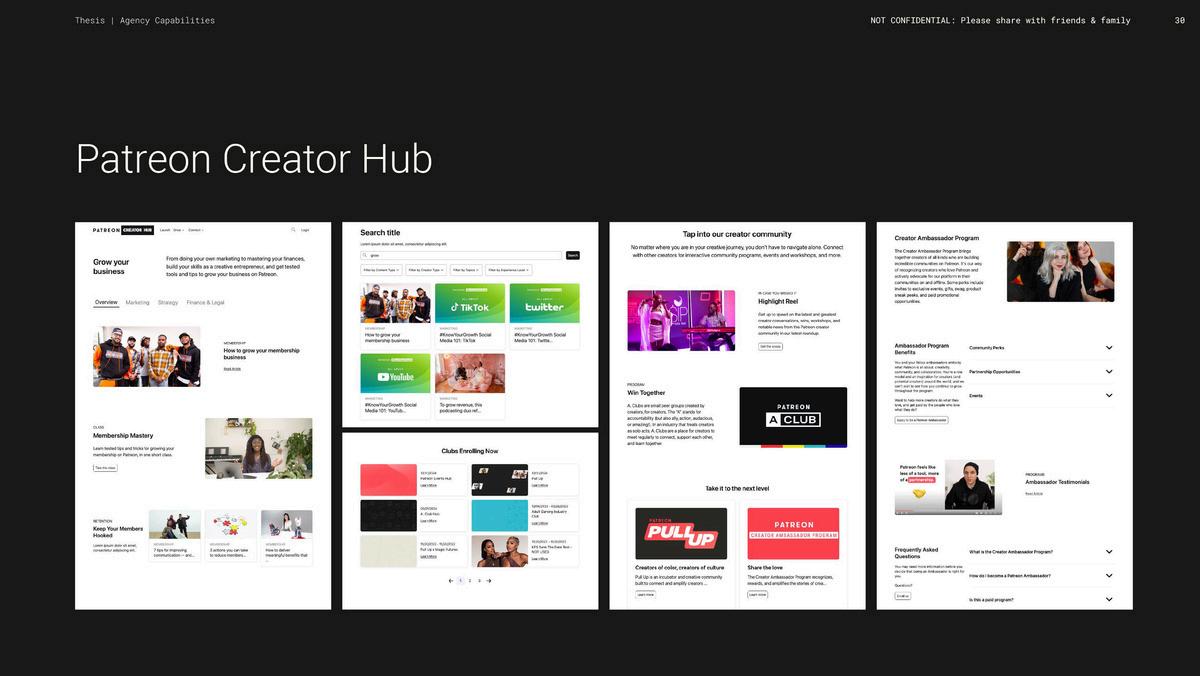1200x676 pixels.
Task: Expand 'What is the Creator Ambassador Program?' chevron
Action: pos(1109,552)
